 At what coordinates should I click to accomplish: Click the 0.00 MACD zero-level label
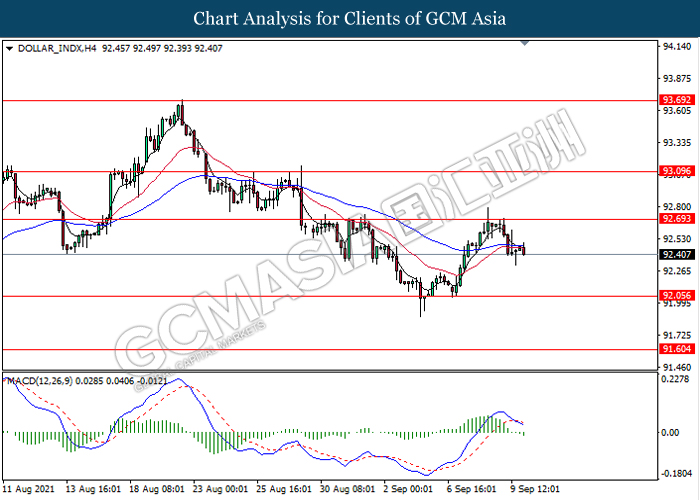[x=672, y=432]
